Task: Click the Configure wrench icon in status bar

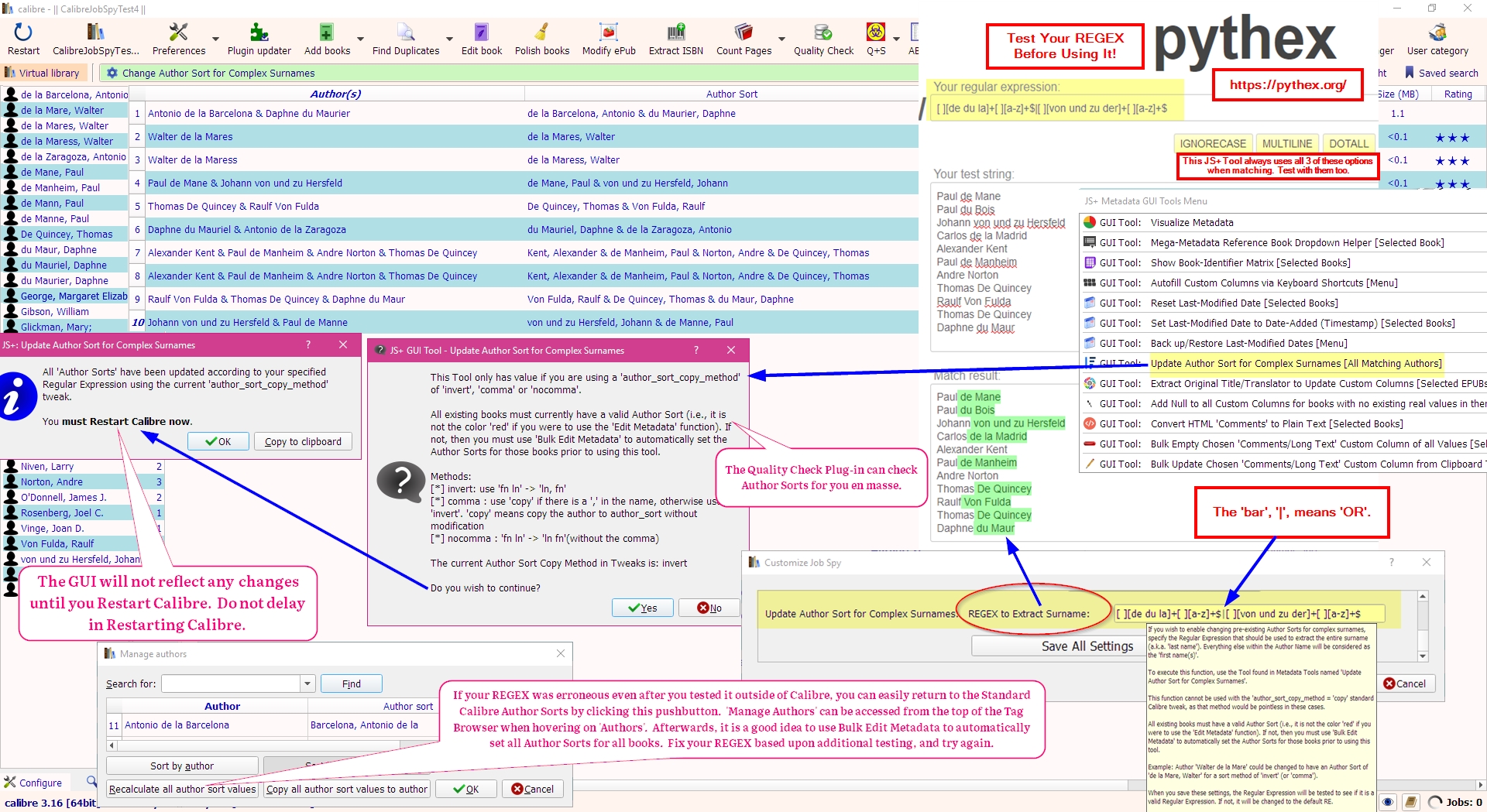Action: point(10,783)
